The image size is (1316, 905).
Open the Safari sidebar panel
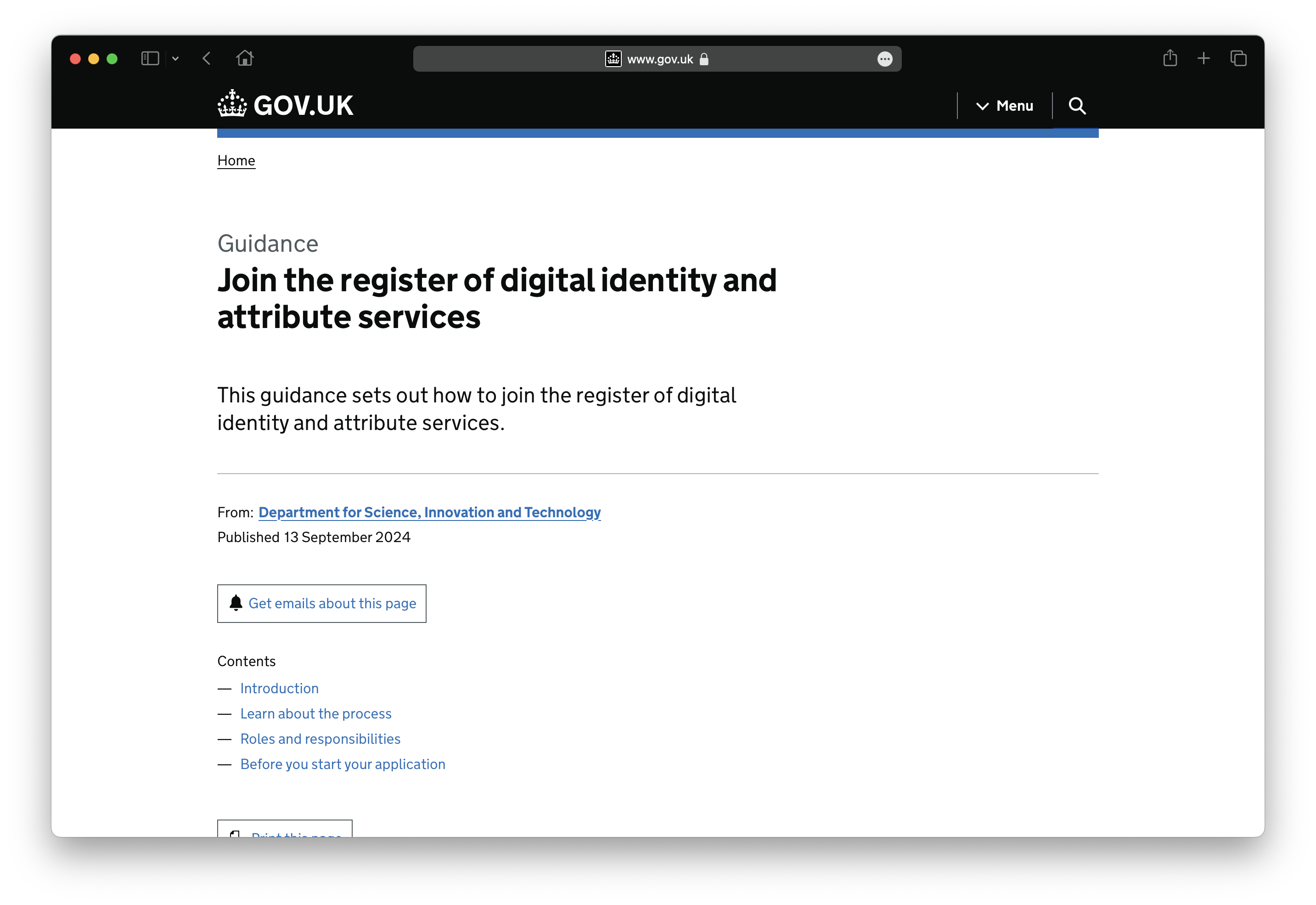(x=150, y=58)
